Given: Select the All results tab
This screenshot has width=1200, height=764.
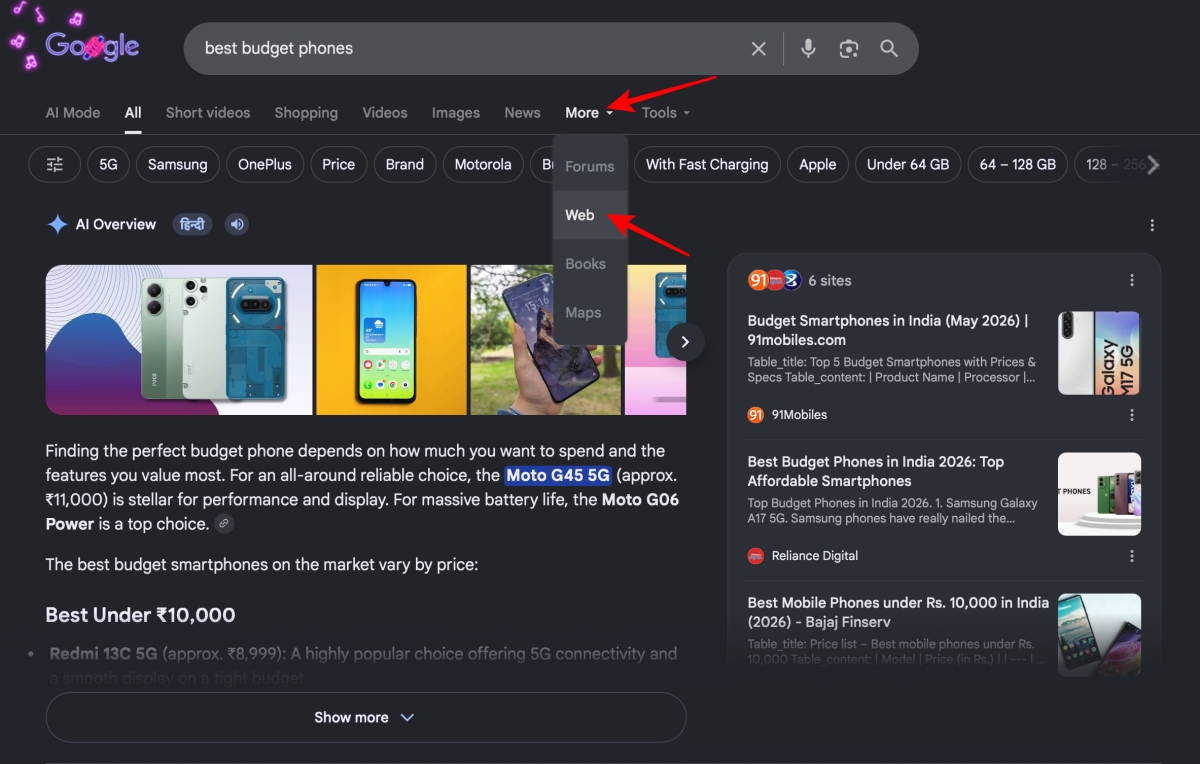Looking at the screenshot, I should (133, 113).
